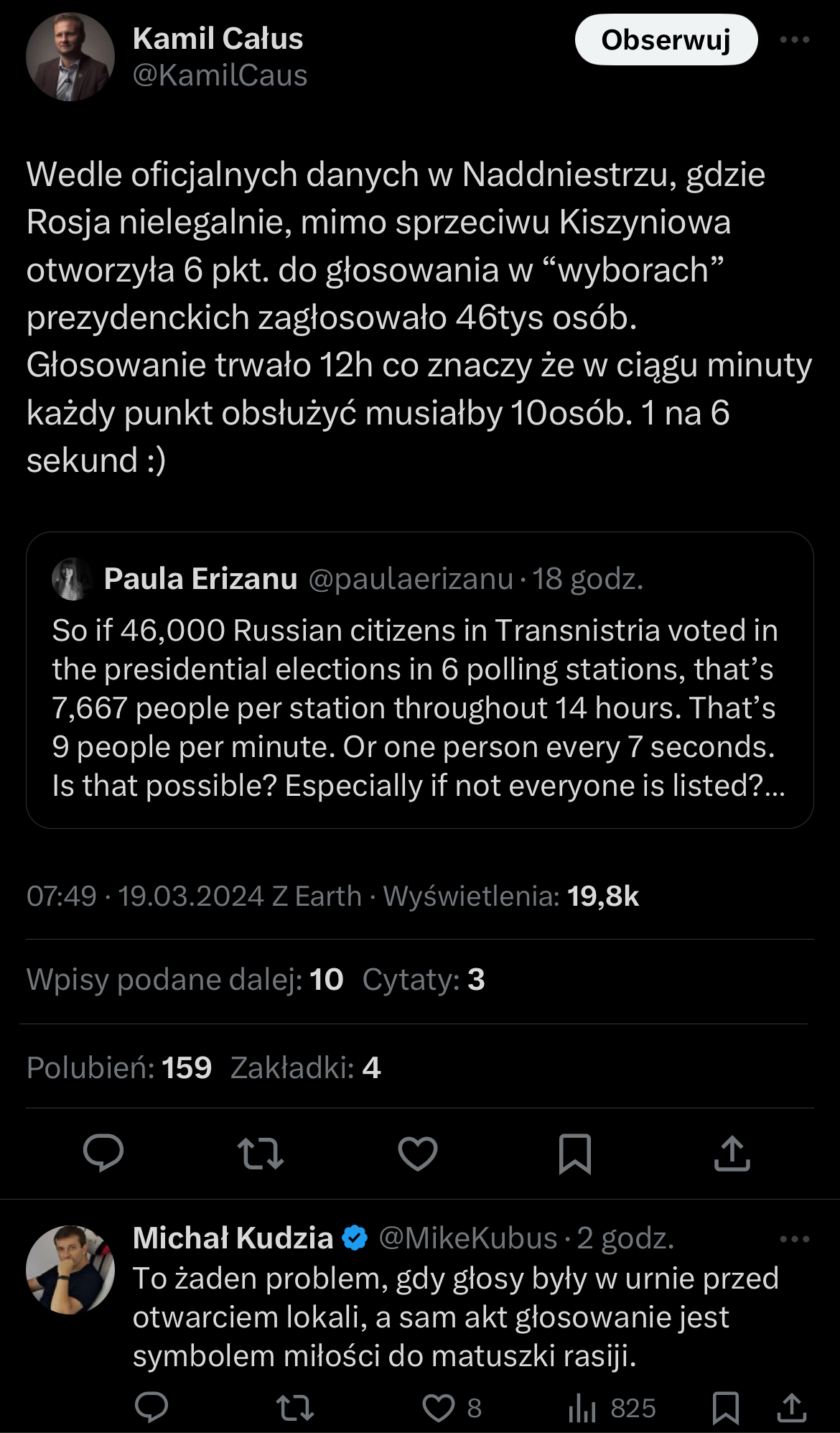Open the main post's three-dot menu
This screenshot has height=1433, width=840.
click(795, 40)
